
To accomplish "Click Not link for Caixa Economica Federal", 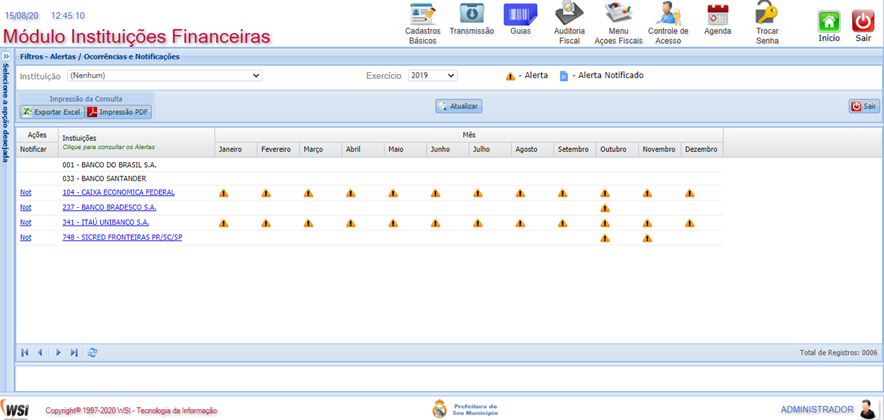I will pos(25,192).
